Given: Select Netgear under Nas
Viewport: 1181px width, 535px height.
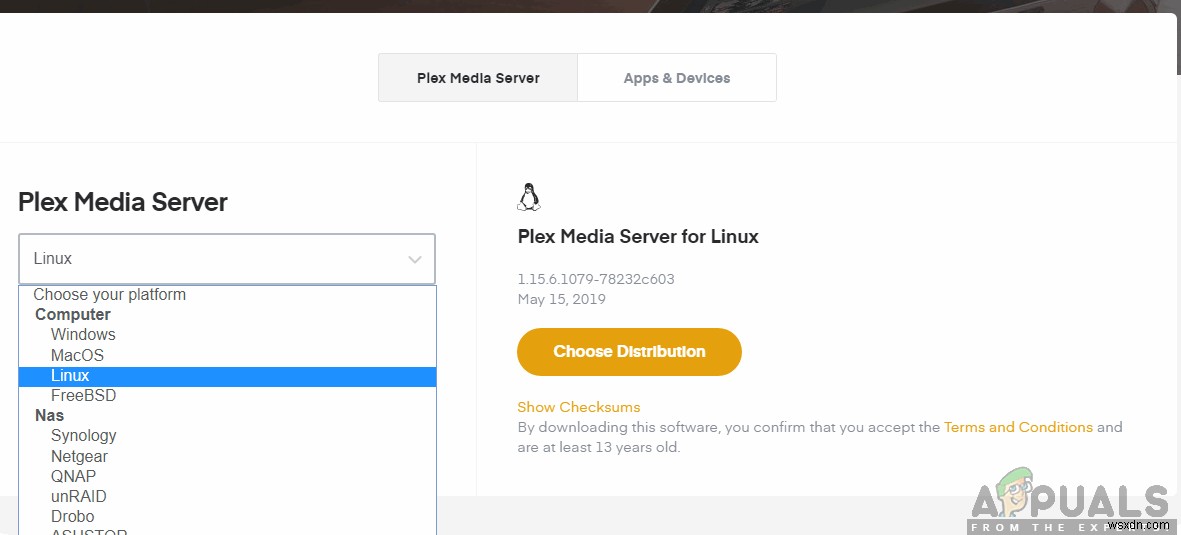Looking at the screenshot, I should point(227,456).
